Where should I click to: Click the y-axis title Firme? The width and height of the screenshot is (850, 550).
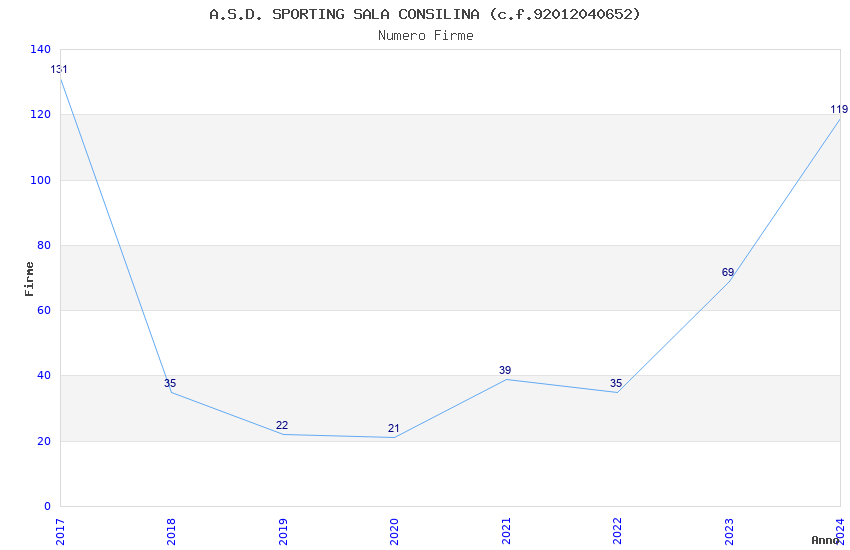coord(29,279)
